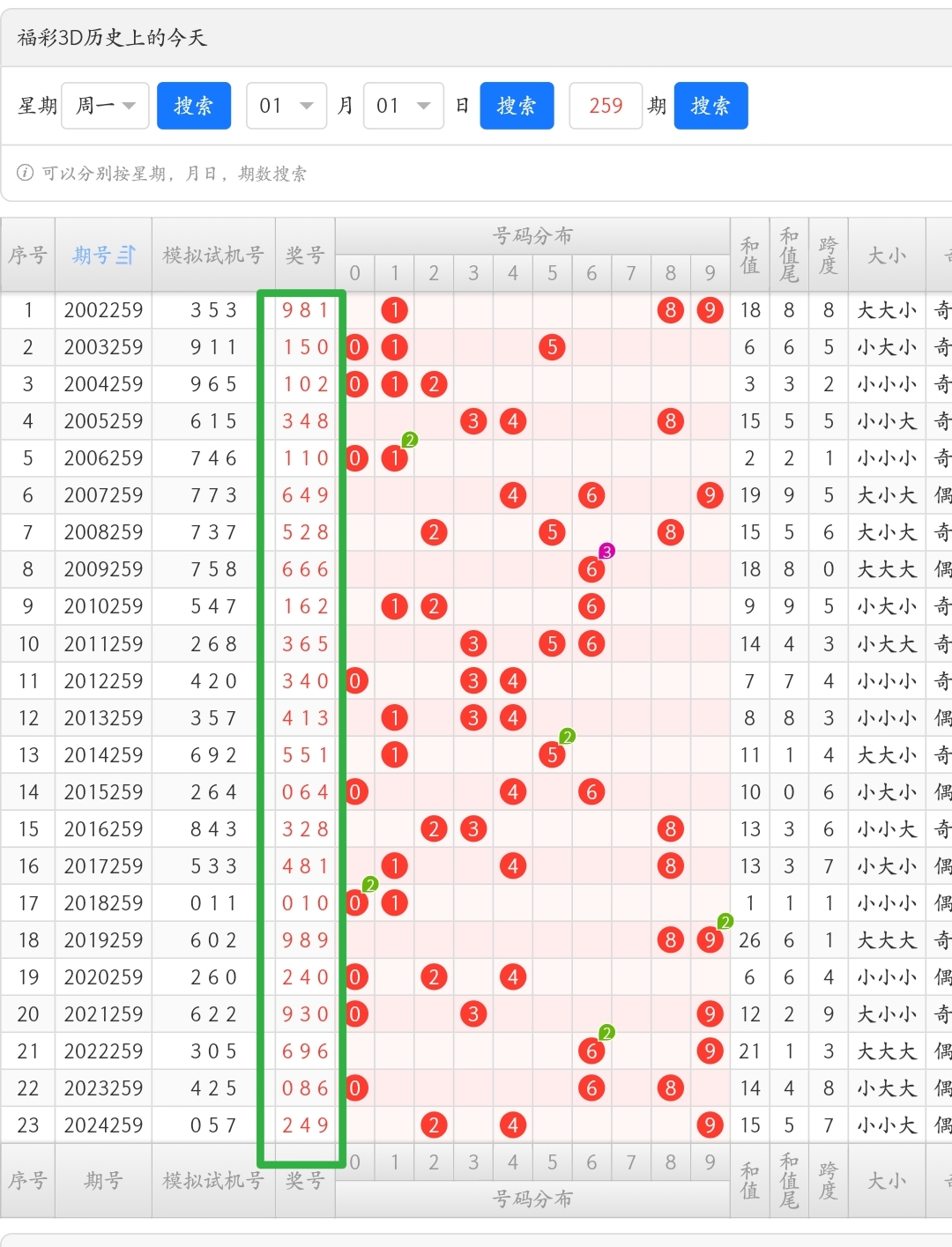This screenshot has width=952, height=1247.
Task: Click red ball 9 in row 2002259
Action: pos(710,310)
